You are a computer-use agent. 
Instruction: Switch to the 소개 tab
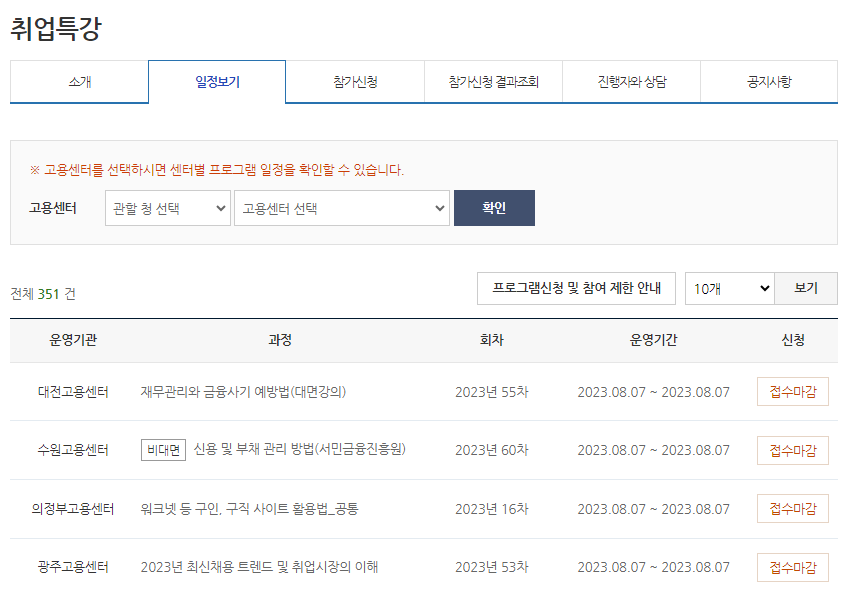click(x=78, y=82)
